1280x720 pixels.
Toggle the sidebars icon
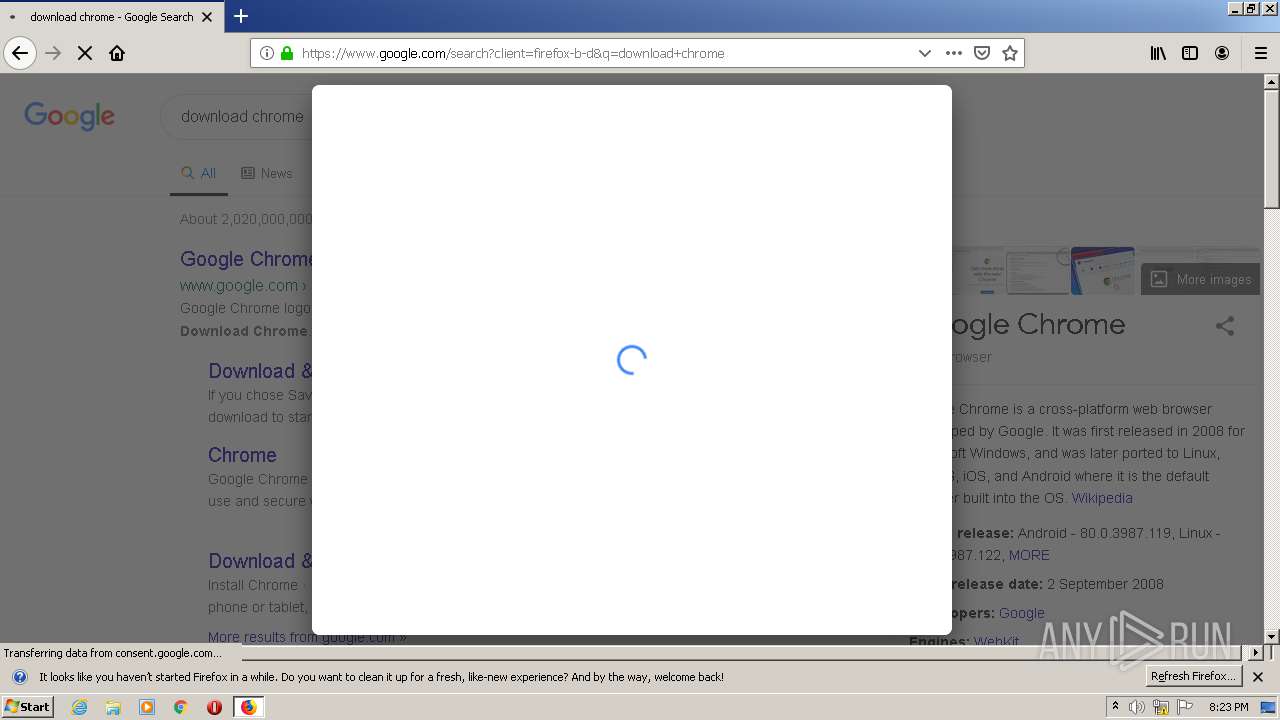(x=1190, y=53)
